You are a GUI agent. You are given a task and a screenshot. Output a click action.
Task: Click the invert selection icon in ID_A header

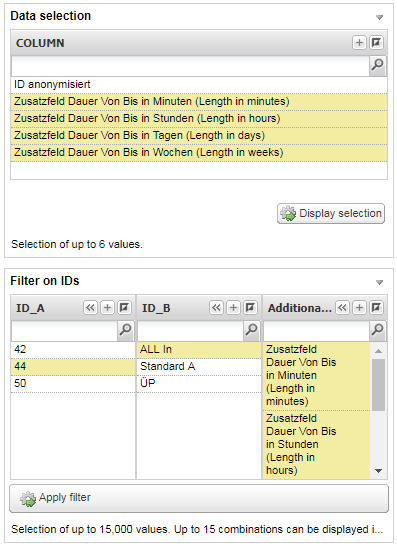[124, 308]
